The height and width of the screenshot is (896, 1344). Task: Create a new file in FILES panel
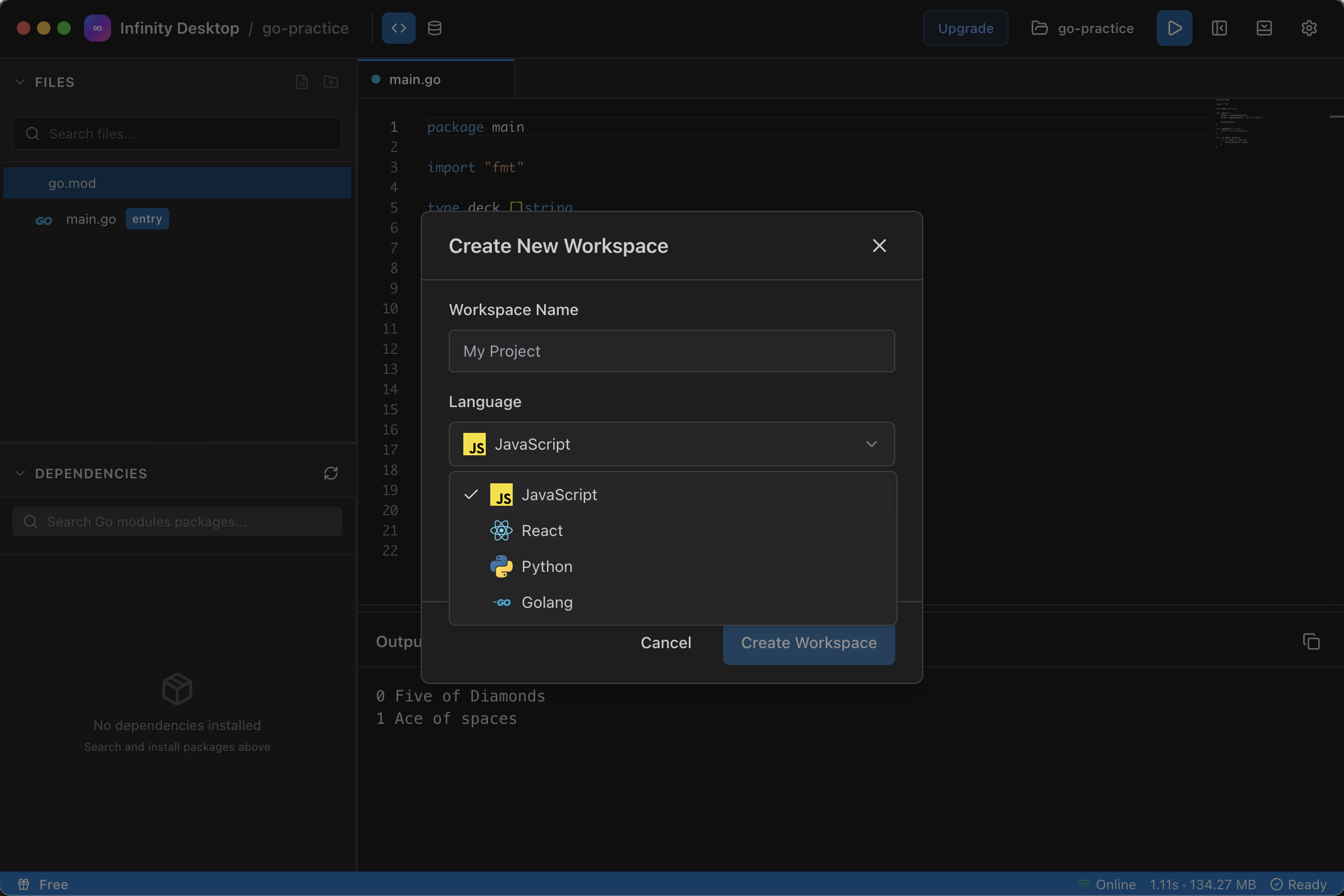301,82
